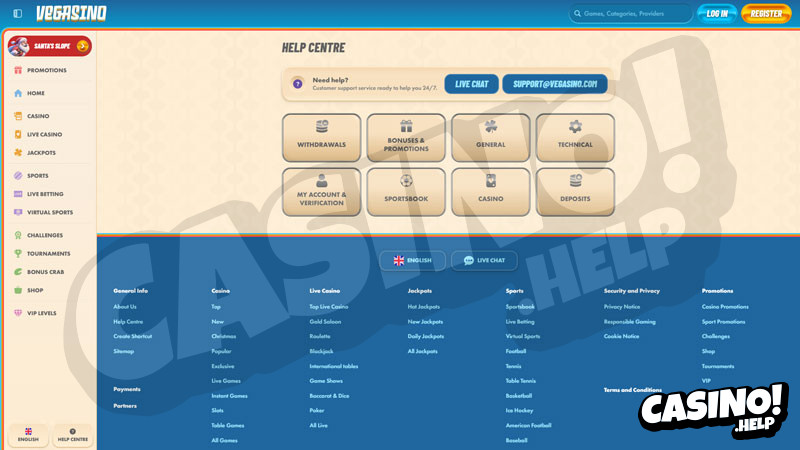Open the Roulette footer link
Image resolution: width=800 pixels, height=450 pixels.
tap(320, 336)
